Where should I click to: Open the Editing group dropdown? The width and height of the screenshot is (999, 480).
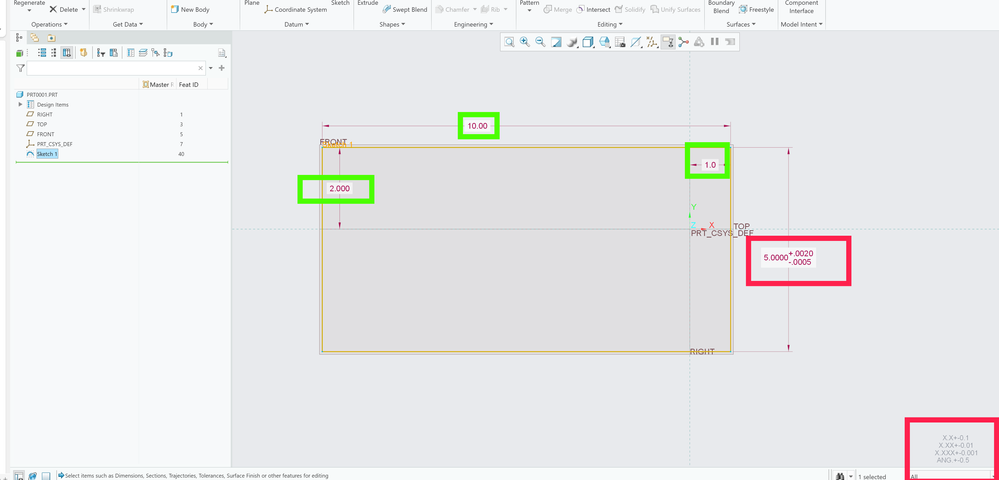[x=610, y=24]
